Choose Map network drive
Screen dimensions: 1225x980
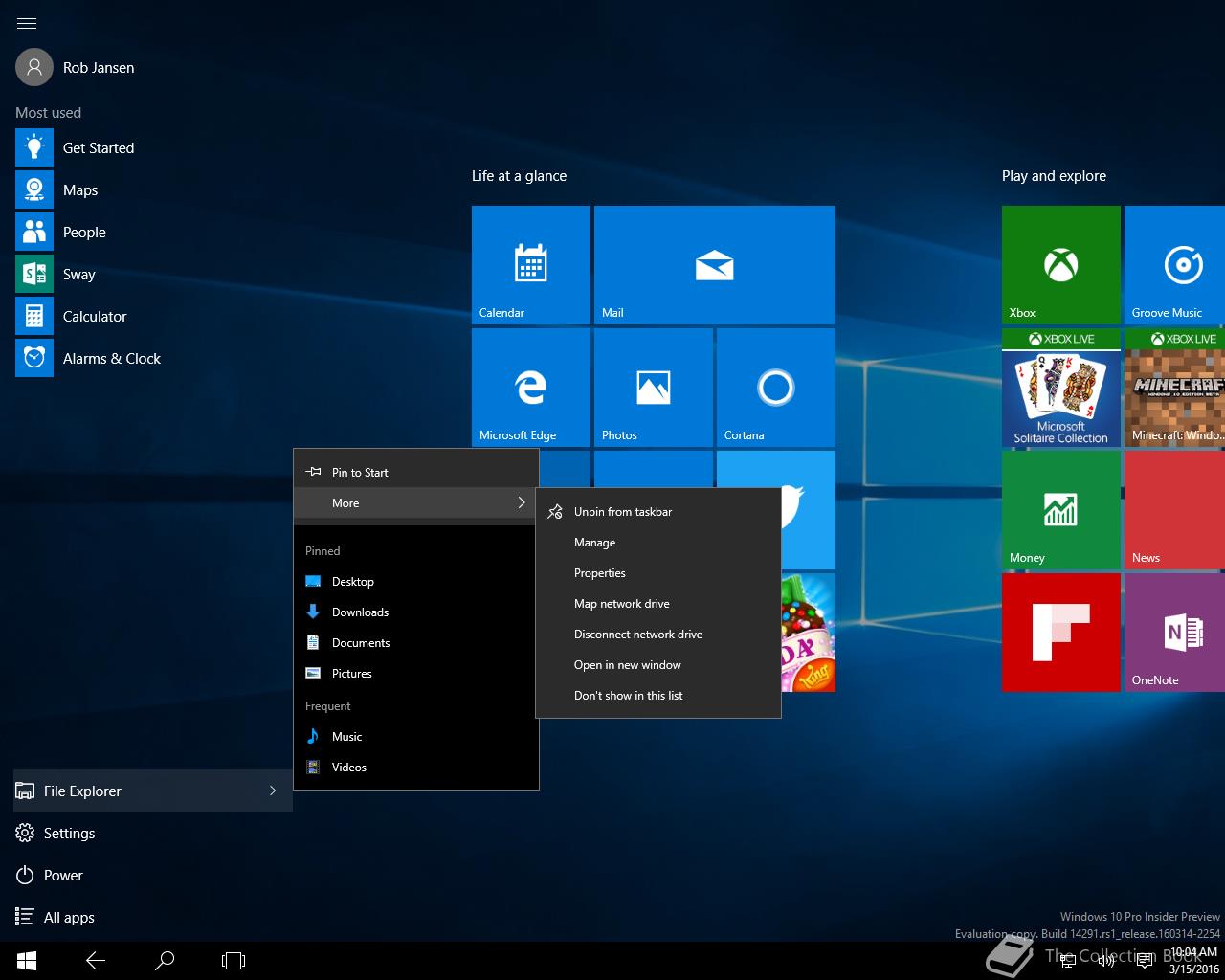click(658, 604)
